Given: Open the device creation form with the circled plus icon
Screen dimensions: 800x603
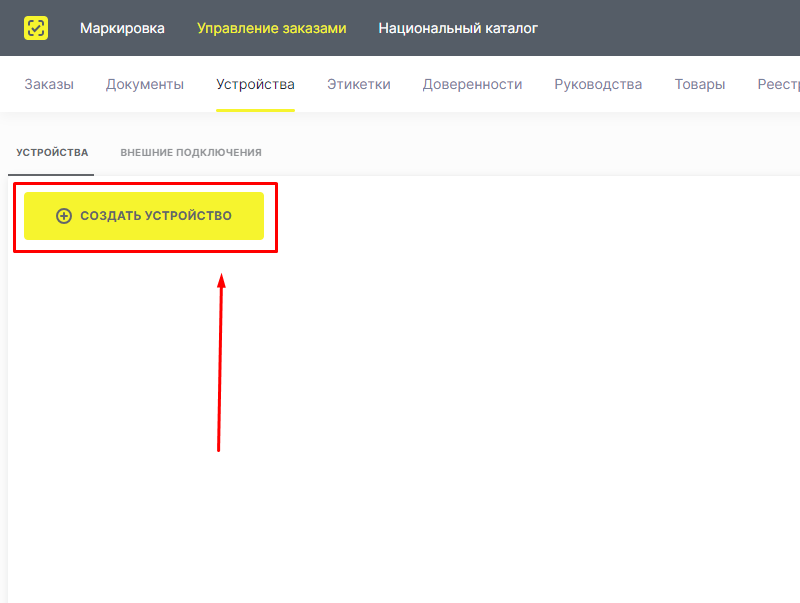Looking at the screenshot, I should [62, 215].
